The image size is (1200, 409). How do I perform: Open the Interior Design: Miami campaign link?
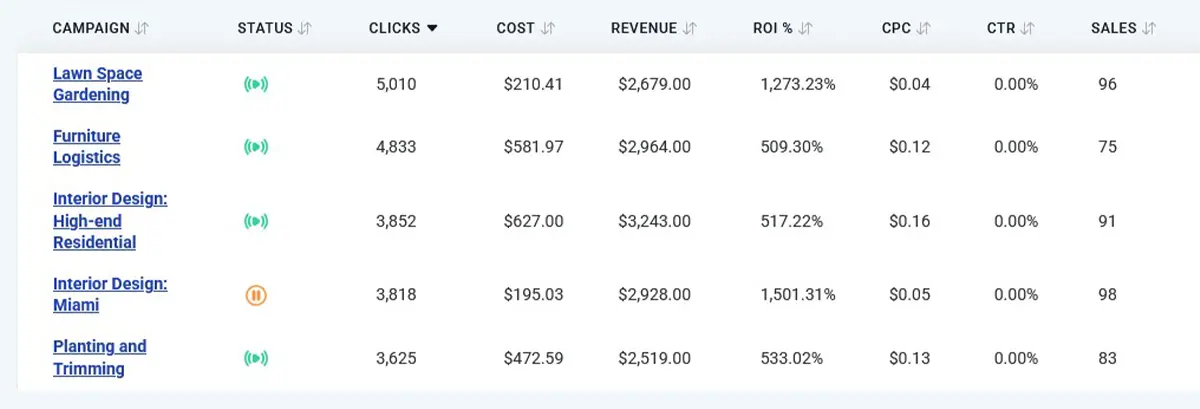click(109, 294)
